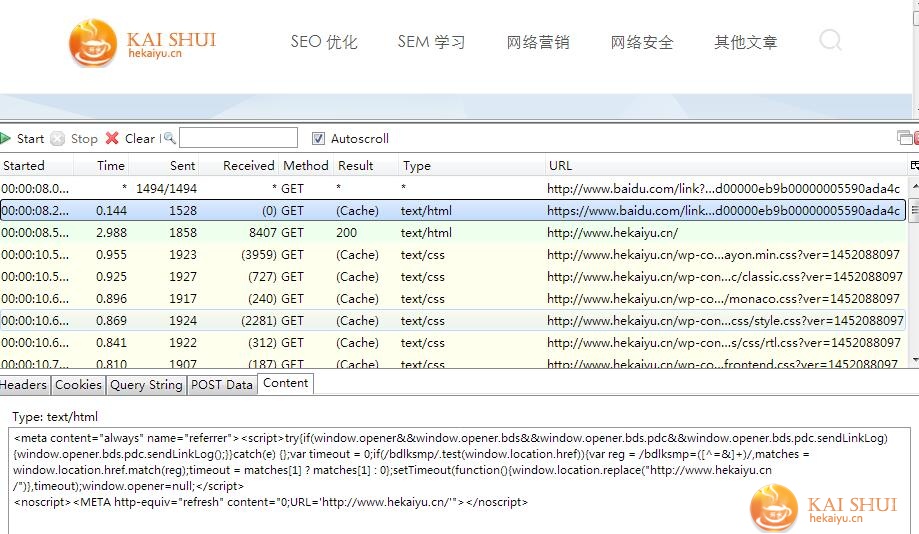
Task: Switch to the Headers tab
Action: tap(23, 385)
